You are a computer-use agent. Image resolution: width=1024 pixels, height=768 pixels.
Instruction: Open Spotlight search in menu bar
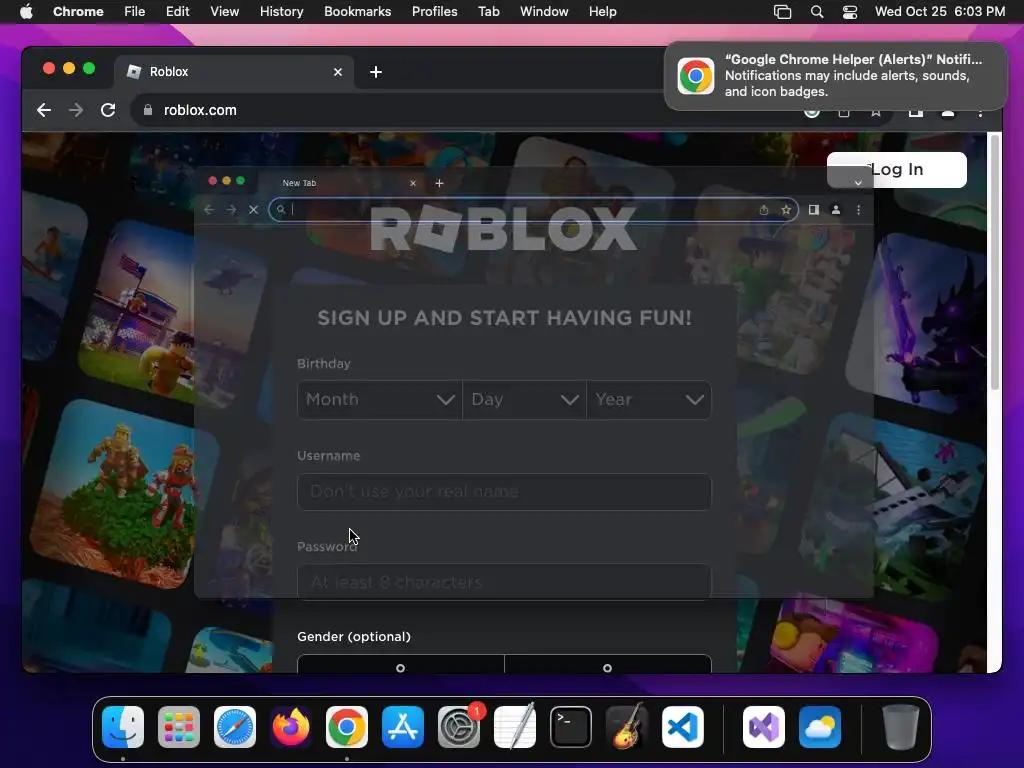[x=816, y=12]
